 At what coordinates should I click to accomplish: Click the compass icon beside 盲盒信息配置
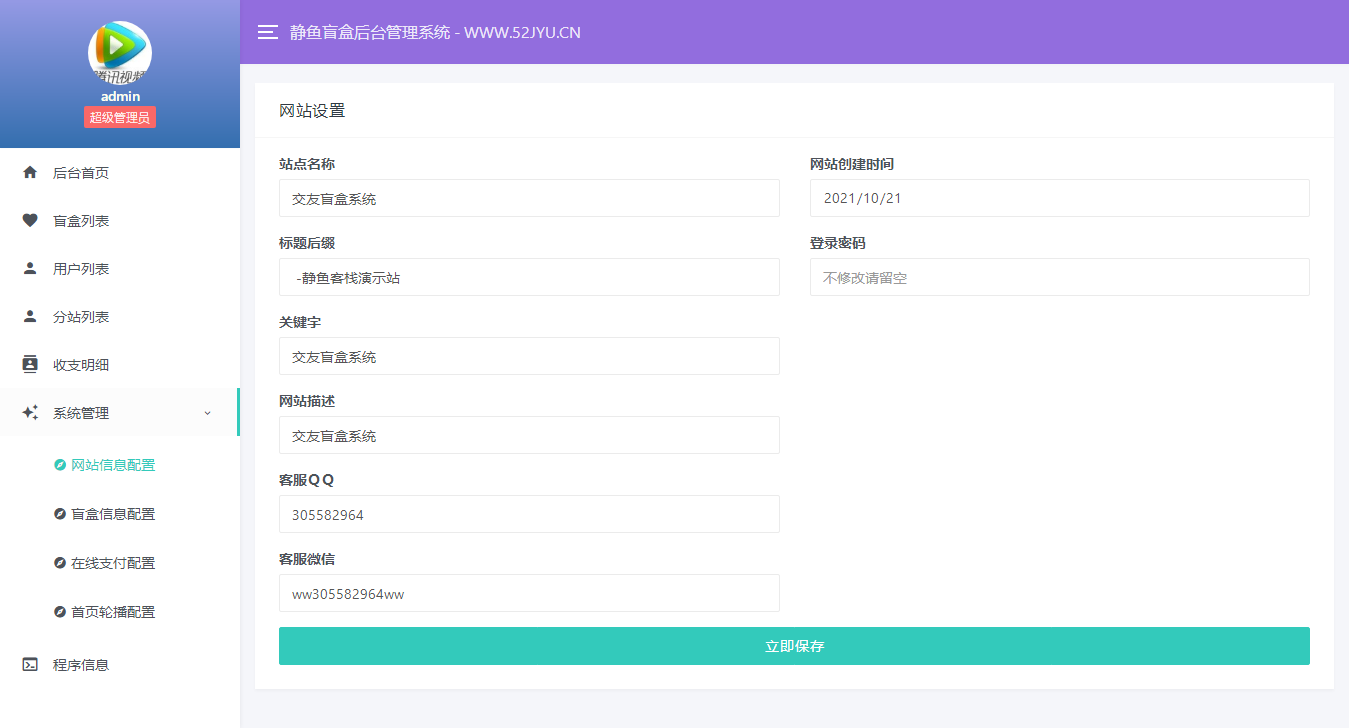(60, 514)
